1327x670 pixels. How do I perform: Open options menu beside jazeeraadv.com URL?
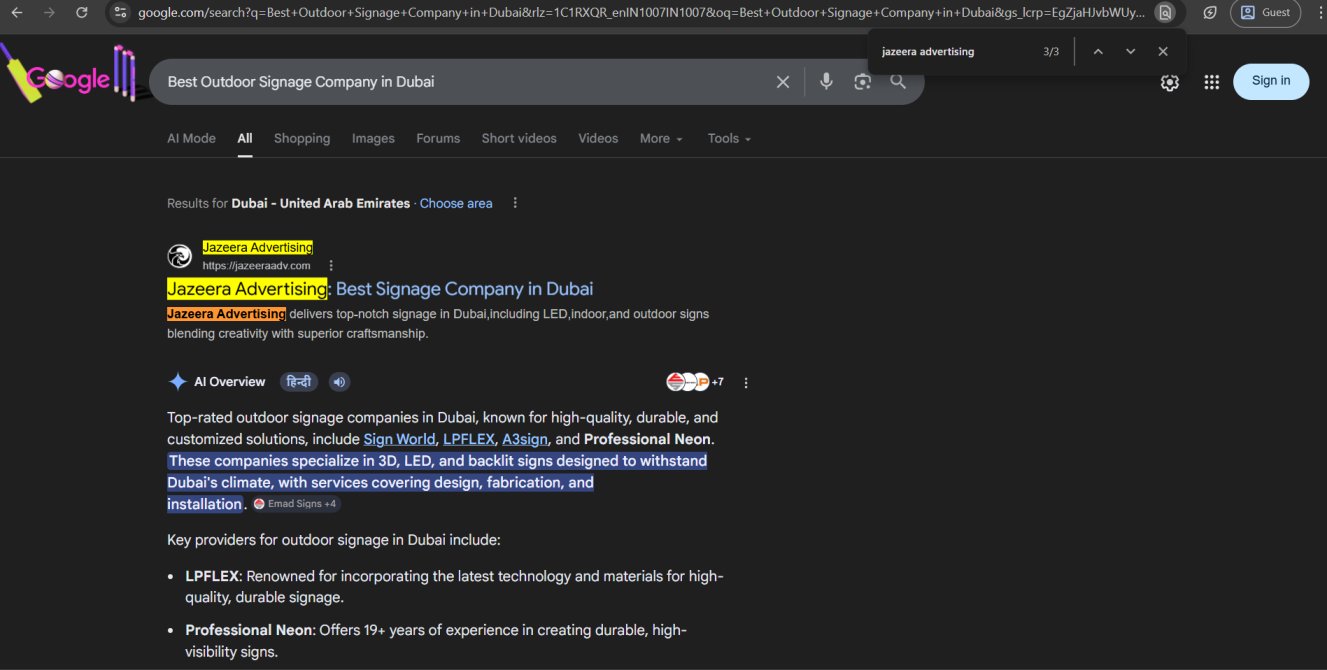click(331, 266)
